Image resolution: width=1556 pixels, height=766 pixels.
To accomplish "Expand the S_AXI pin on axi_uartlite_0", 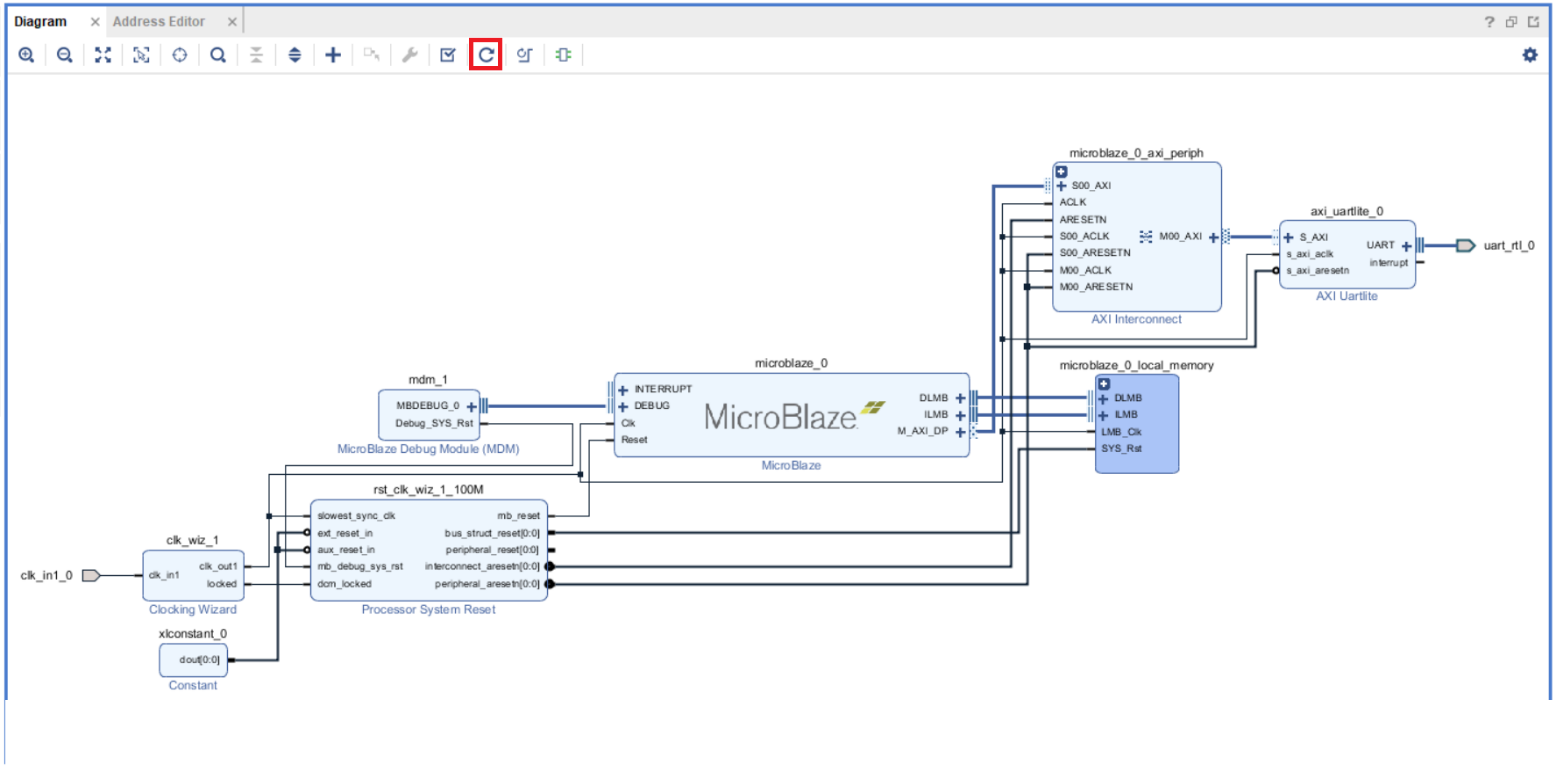I will coord(1289,238).
